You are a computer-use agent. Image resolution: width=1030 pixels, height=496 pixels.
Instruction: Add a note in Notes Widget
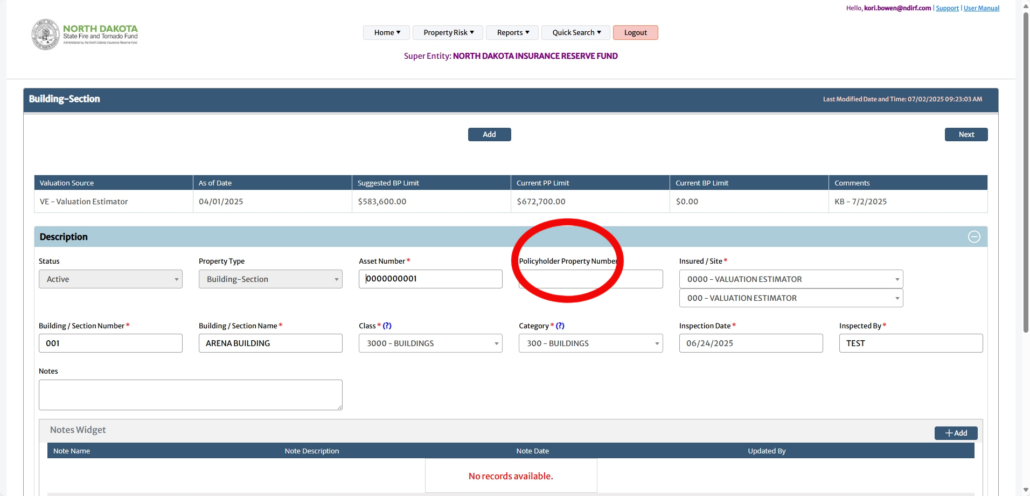pos(955,433)
